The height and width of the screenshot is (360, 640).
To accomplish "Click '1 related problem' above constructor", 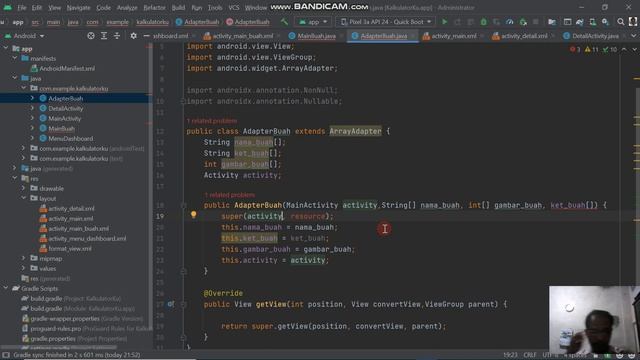I will pyautogui.click(x=229, y=195).
